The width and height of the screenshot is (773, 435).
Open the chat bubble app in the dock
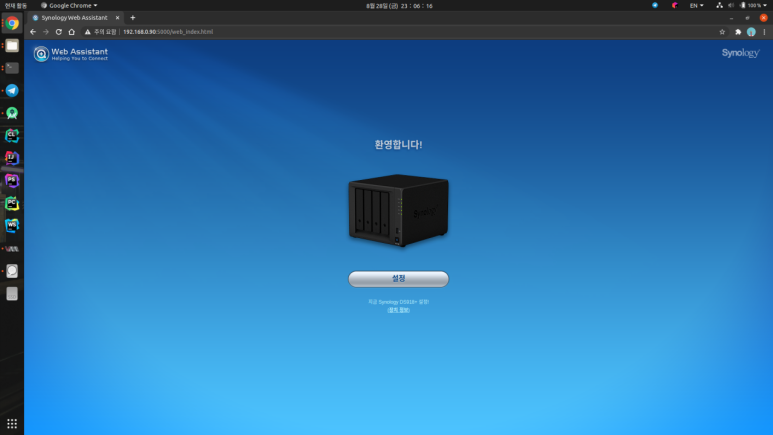point(12,271)
